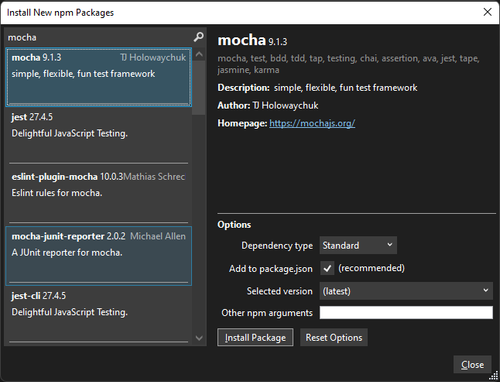Screen dimensions: 500x382
Task: Open the mochajs.org homepage link
Action: (312, 123)
